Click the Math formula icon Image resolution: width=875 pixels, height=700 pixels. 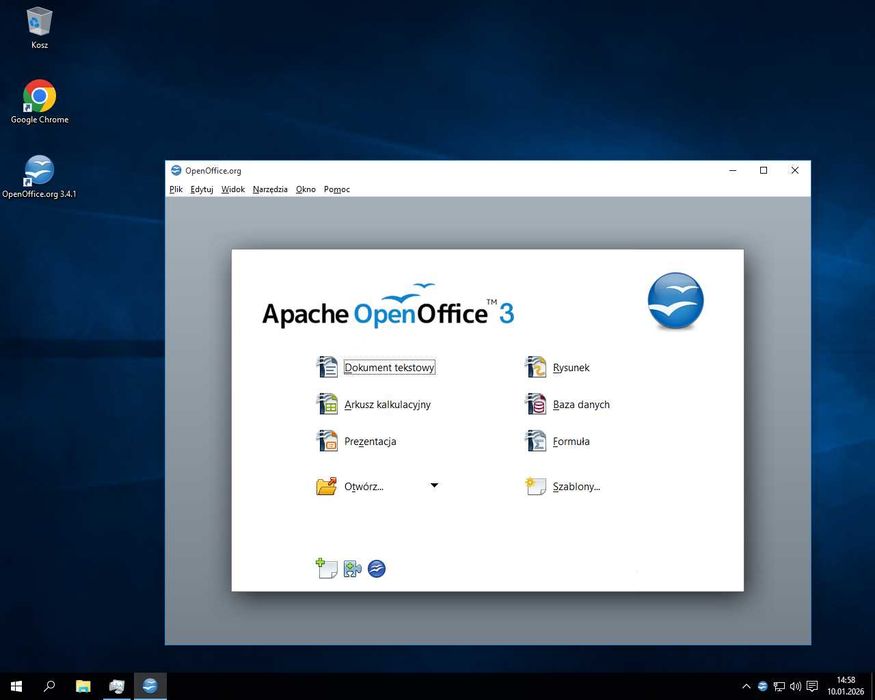pyautogui.click(x=536, y=440)
